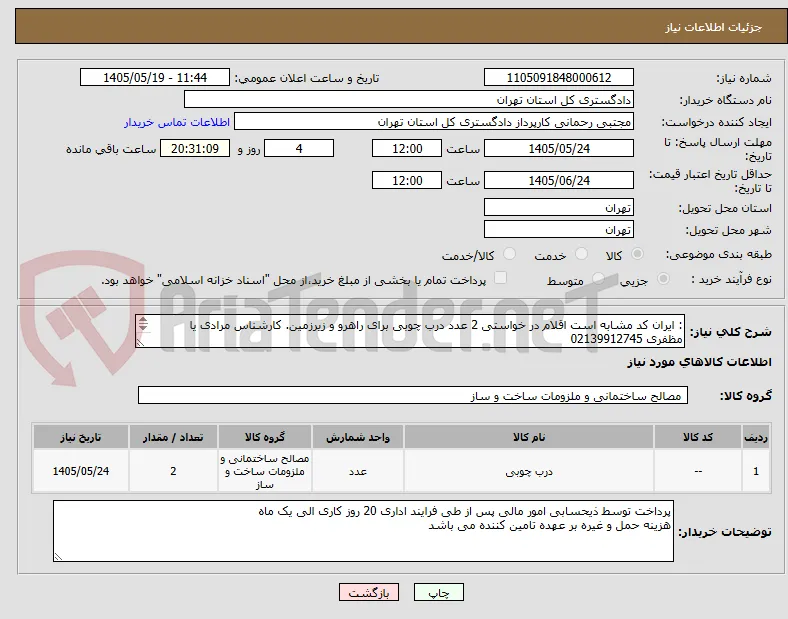Click the buyer notes text area
This screenshot has height=619, width=788.
(363, 531)
